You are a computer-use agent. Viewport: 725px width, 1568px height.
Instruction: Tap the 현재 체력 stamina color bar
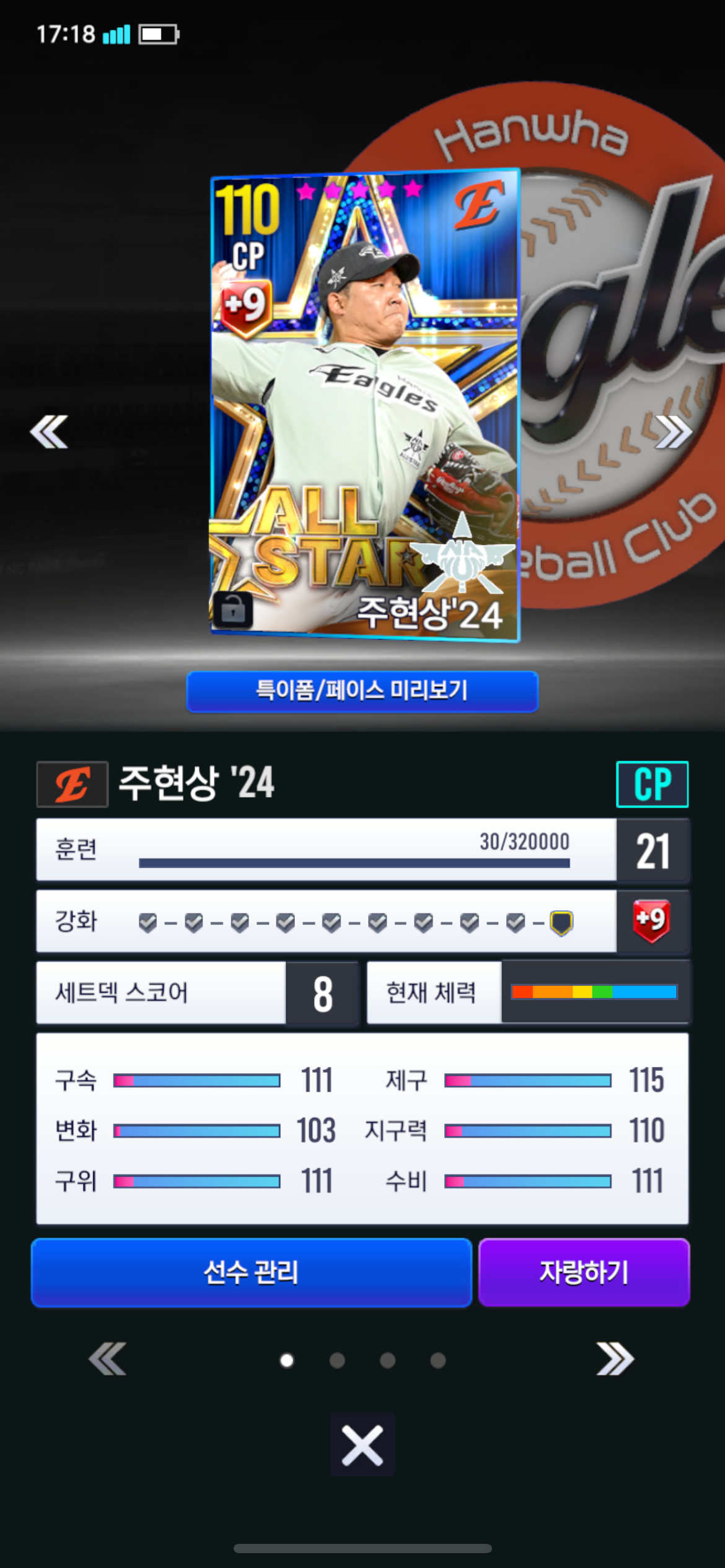point(594,991)
